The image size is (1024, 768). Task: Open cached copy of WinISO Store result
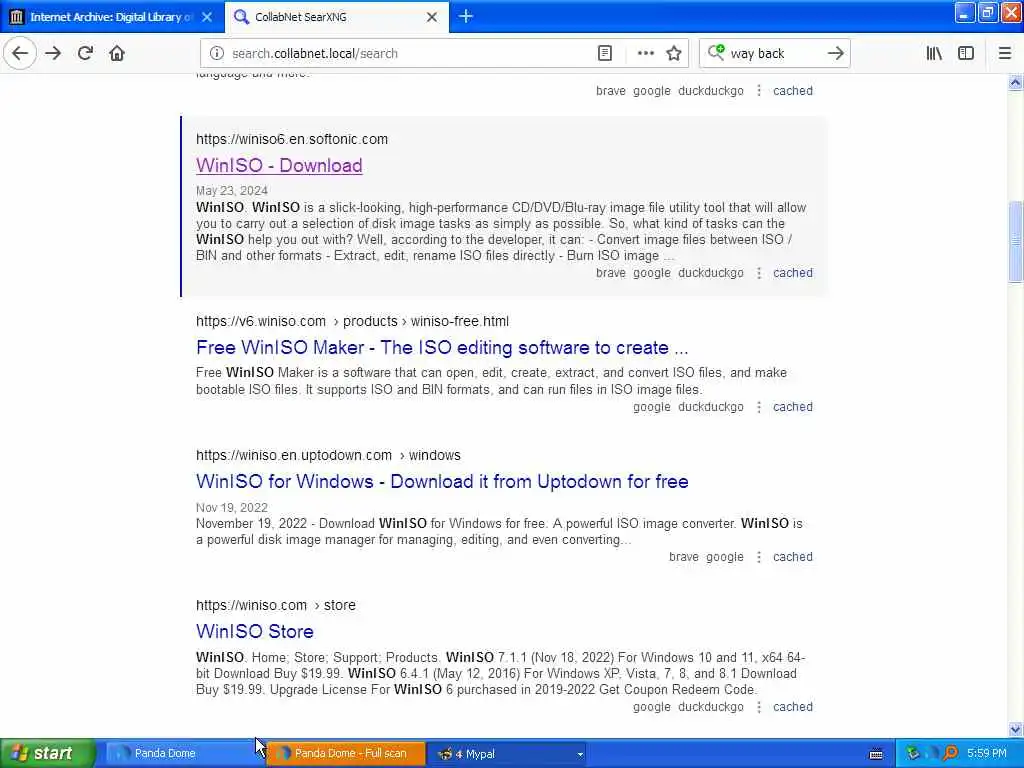coord(793,707)
